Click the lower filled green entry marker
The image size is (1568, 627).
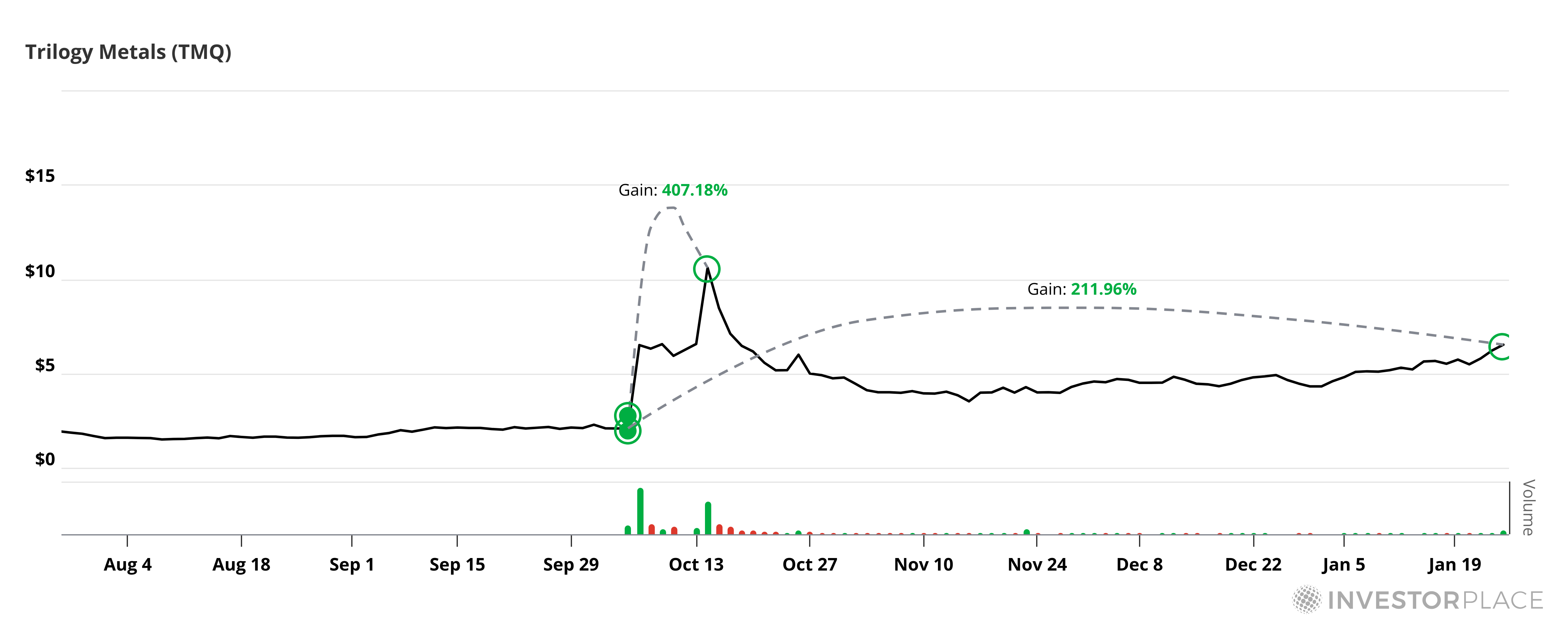628,431
